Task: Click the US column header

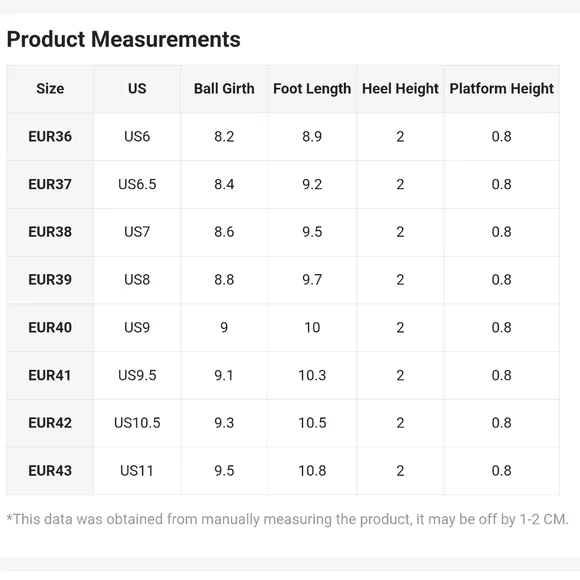Action: [x=137, y=89]
